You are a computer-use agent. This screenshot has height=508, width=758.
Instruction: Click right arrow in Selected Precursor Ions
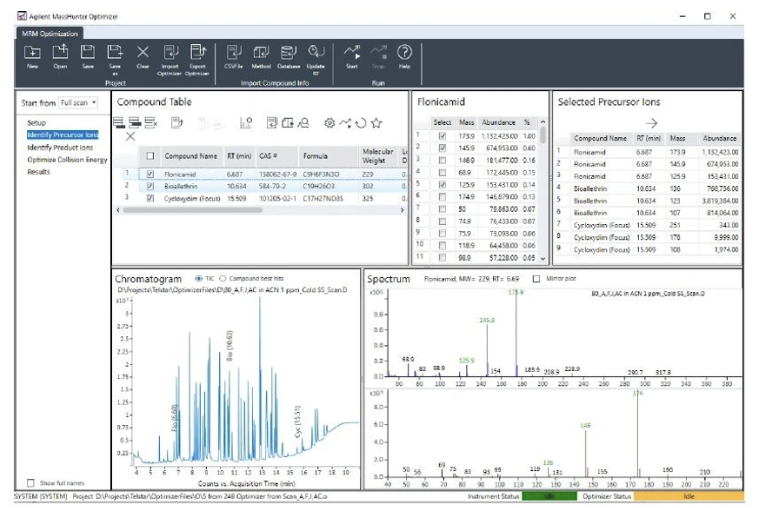(x=652, y=123)
